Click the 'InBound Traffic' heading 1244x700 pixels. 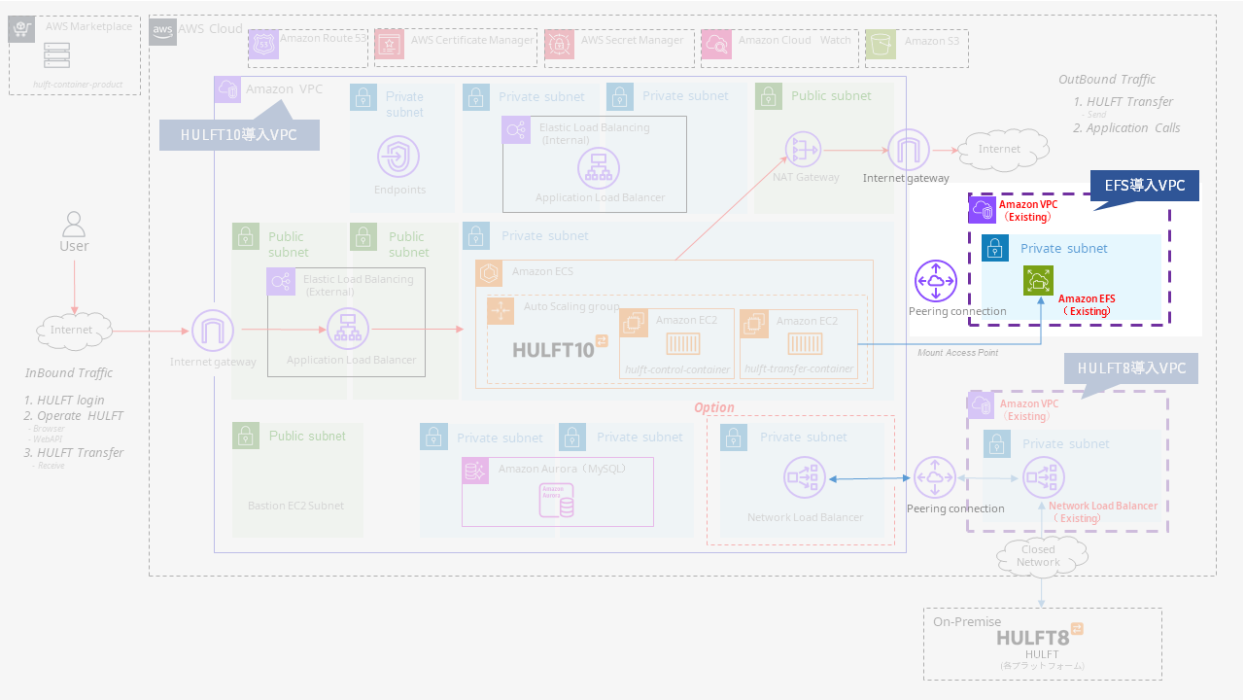69,373
